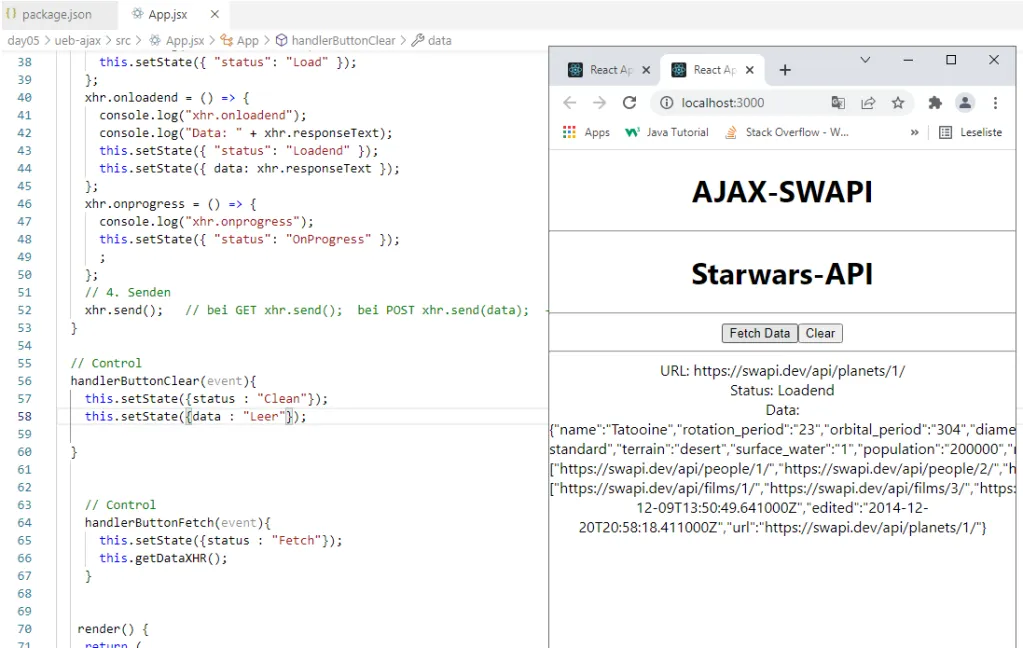Reload the localhost page

629,102
